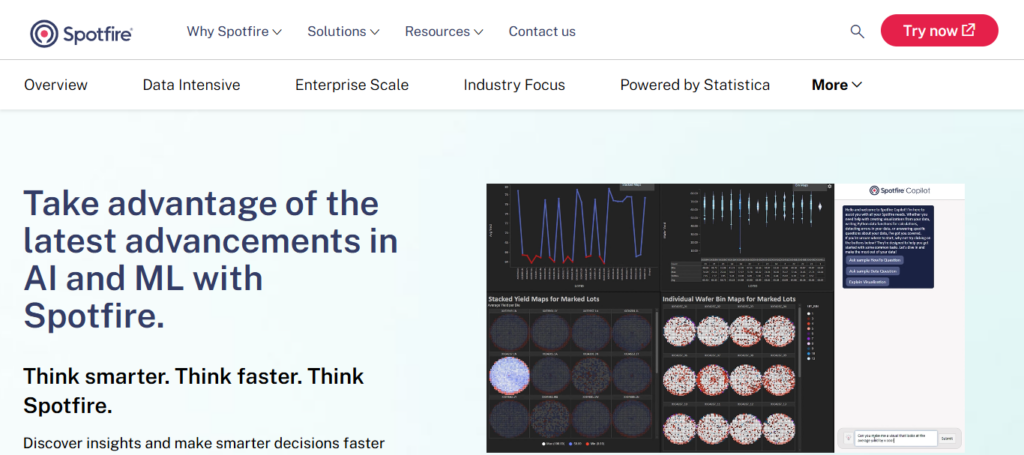1024x455 pixels.
Task: Click the Spotfire Copilot logo in chat panel
Action: 899,191
